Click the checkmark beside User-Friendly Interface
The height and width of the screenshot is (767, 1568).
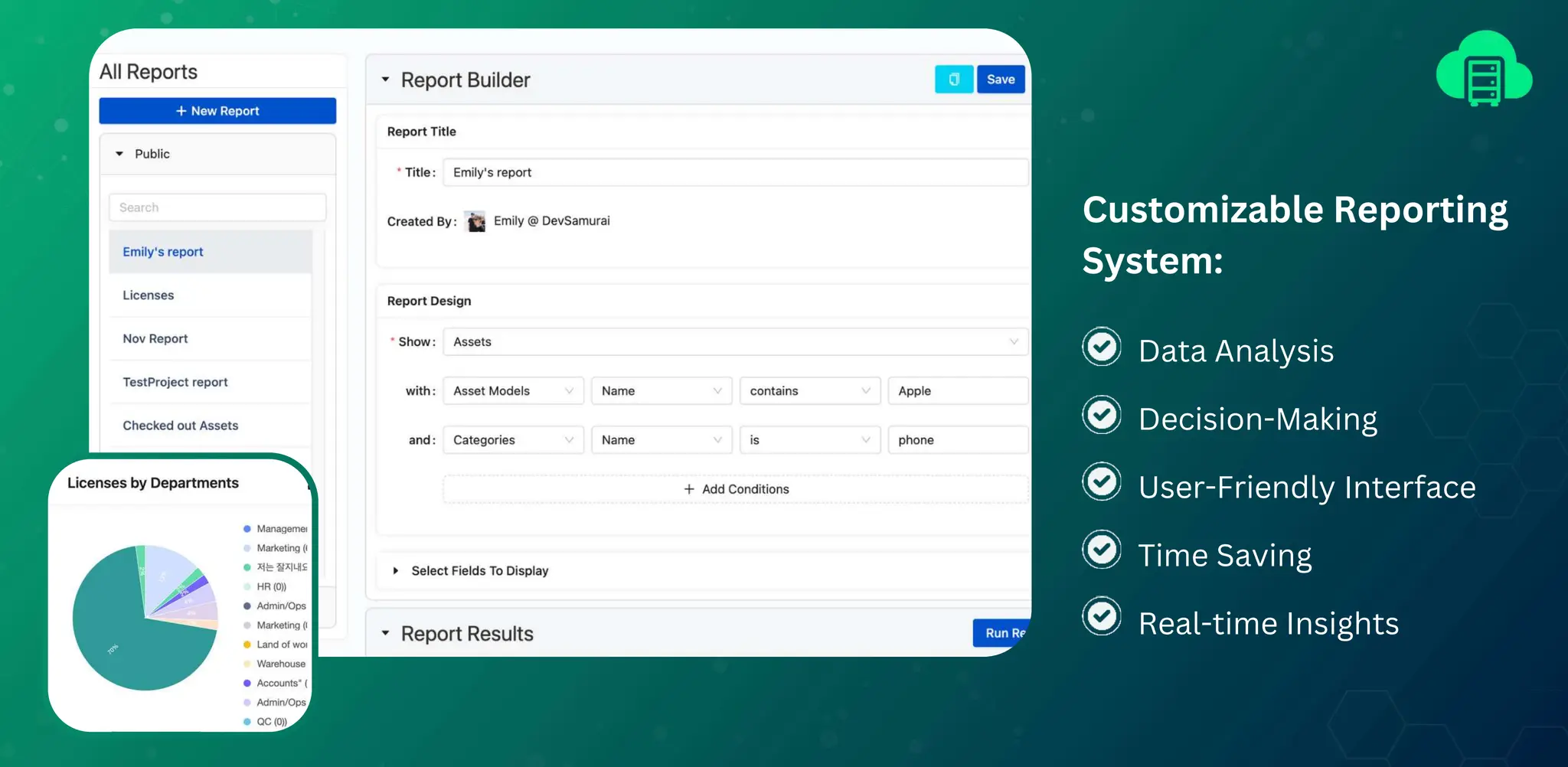tap(1102, 482)
